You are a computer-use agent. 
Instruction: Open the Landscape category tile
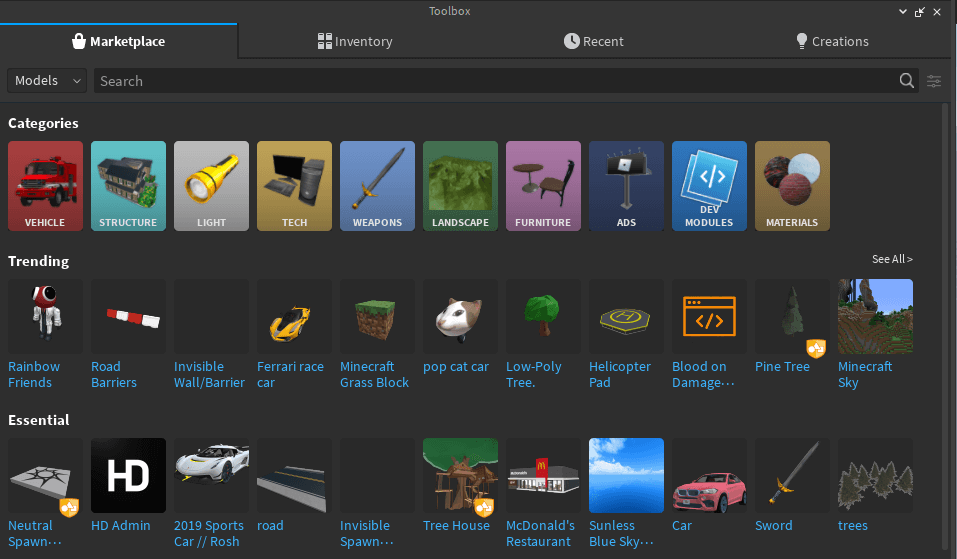pyautogui.click(x=460, y=186)
